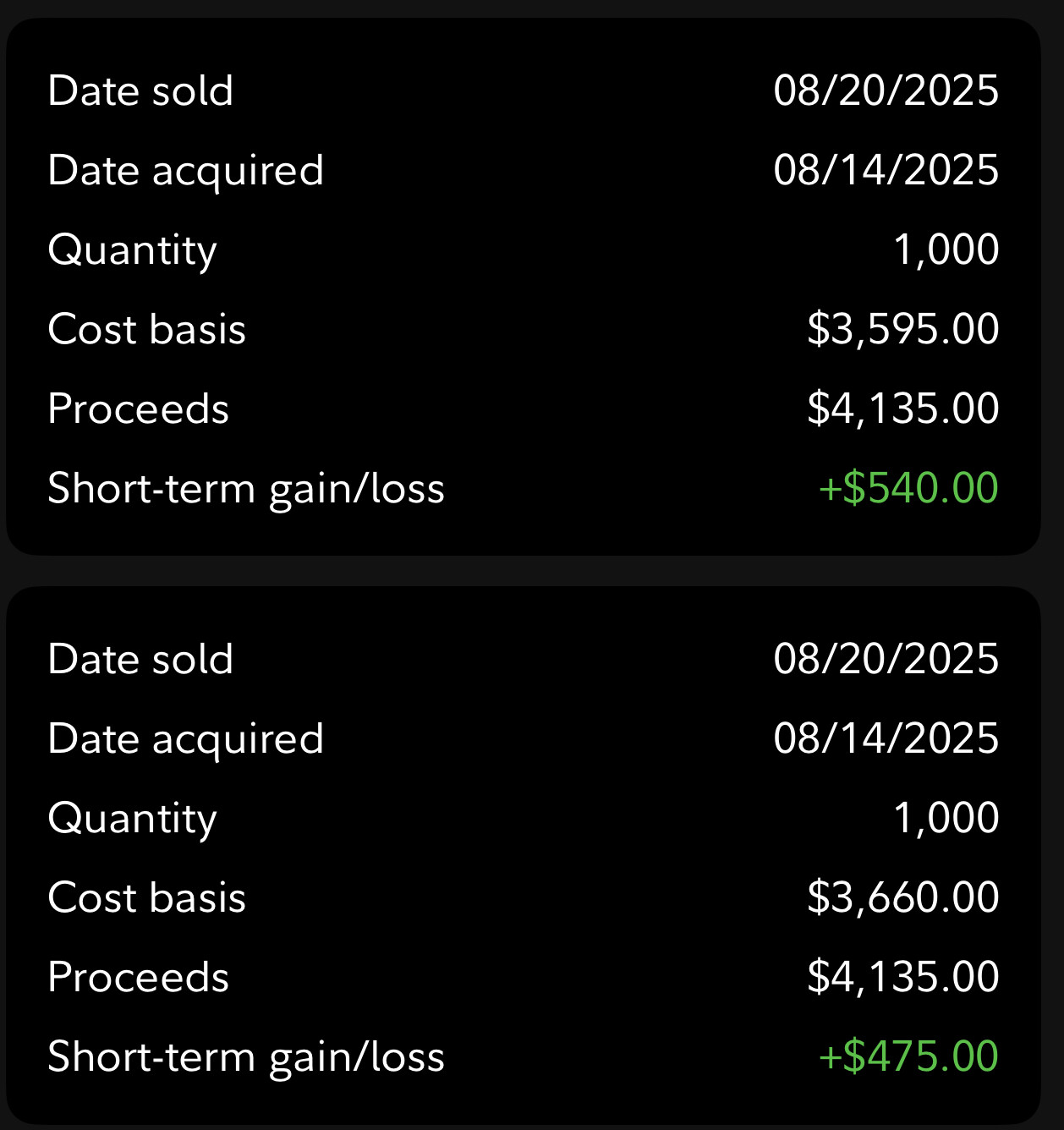Select top card's 08/20/2025 sold date
1064x1130 pixels.
pos(886,91)
